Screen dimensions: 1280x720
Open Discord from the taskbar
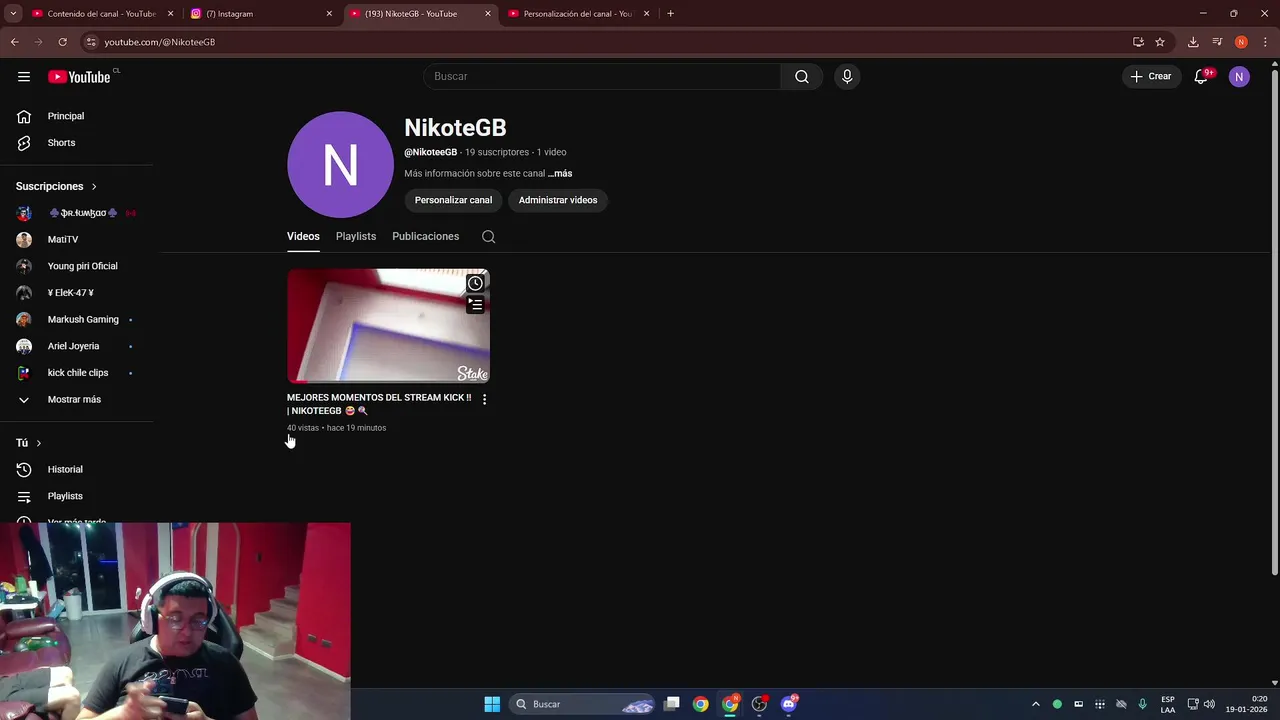pyautogui.click(x=789, y=704)
